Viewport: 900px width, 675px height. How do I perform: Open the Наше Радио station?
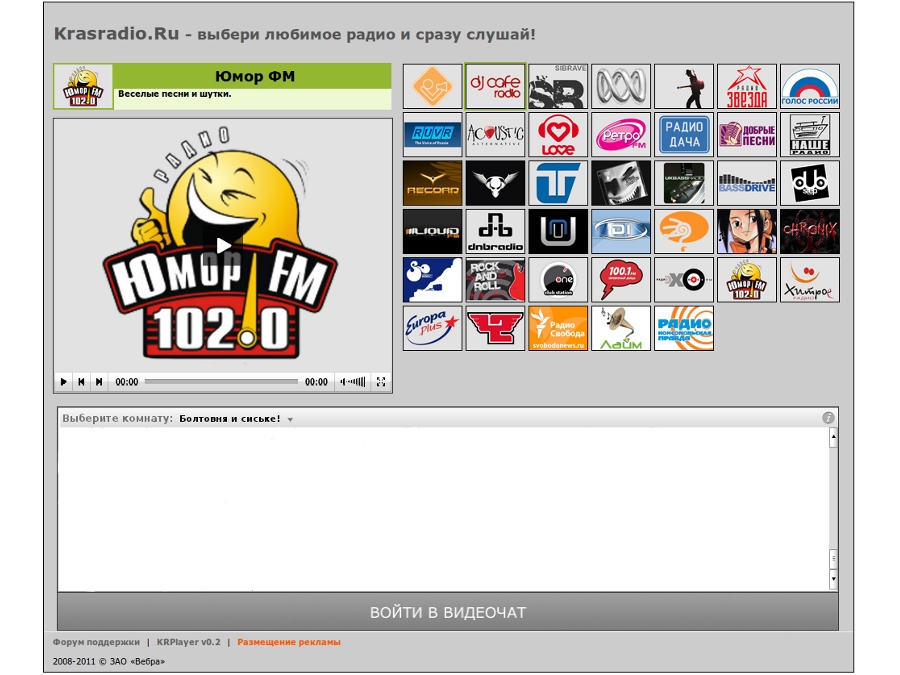[810, 135]
